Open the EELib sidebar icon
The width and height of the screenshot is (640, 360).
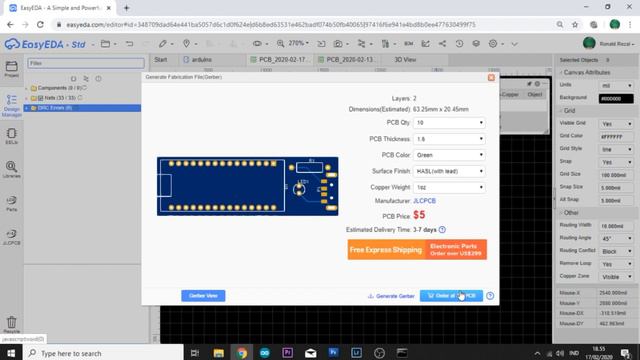click(x=11, y=136)
